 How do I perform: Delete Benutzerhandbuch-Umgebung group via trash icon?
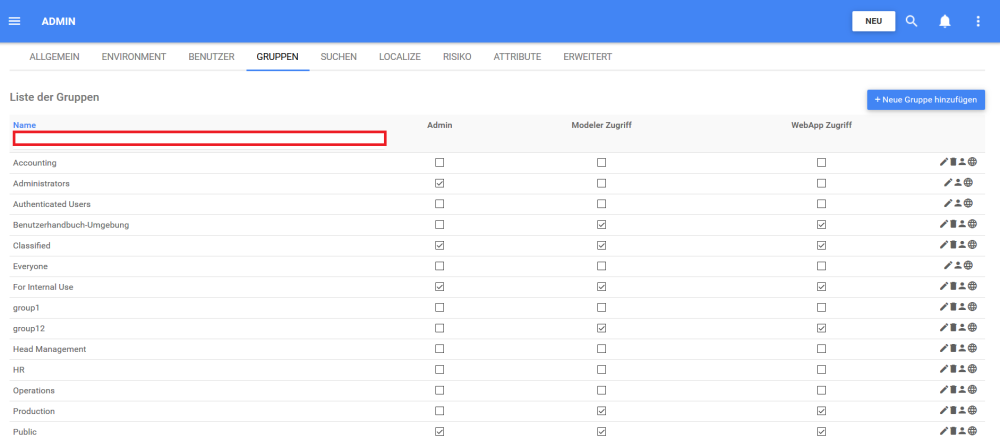click(953, 225)
